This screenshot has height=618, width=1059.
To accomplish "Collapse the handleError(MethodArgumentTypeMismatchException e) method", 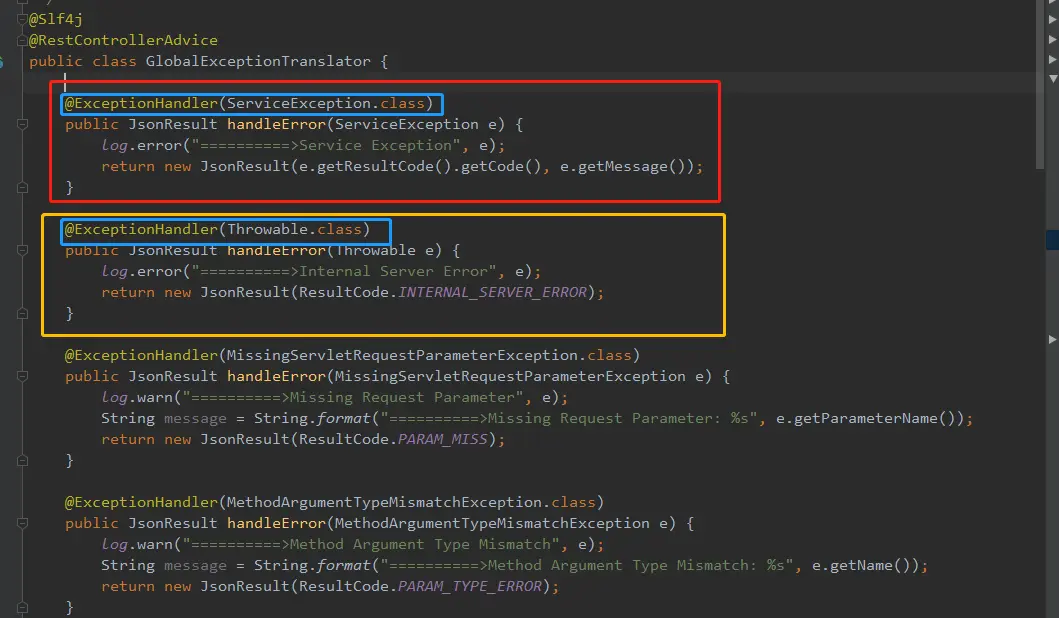I will (22, 523).
